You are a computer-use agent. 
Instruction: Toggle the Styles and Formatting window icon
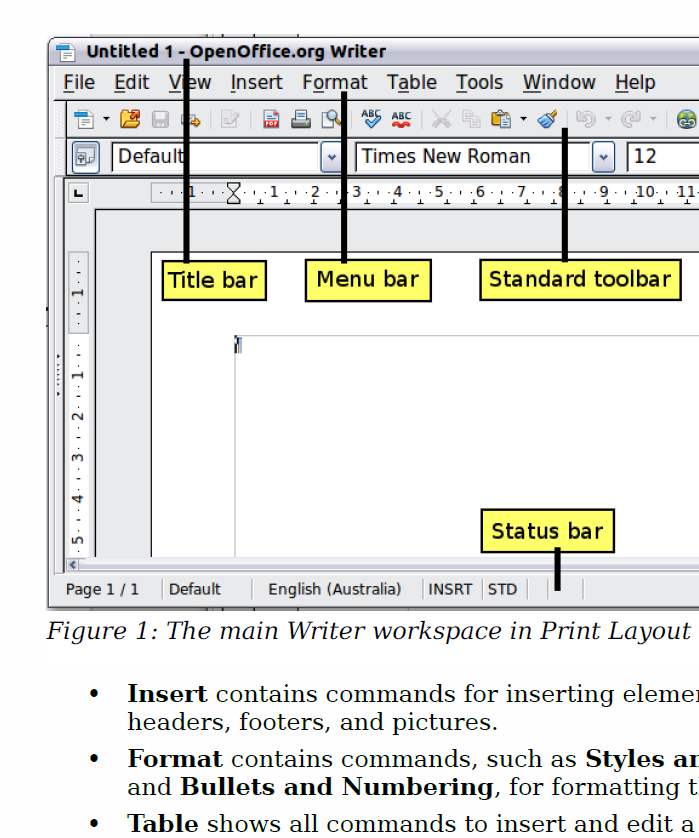(86, 157)
